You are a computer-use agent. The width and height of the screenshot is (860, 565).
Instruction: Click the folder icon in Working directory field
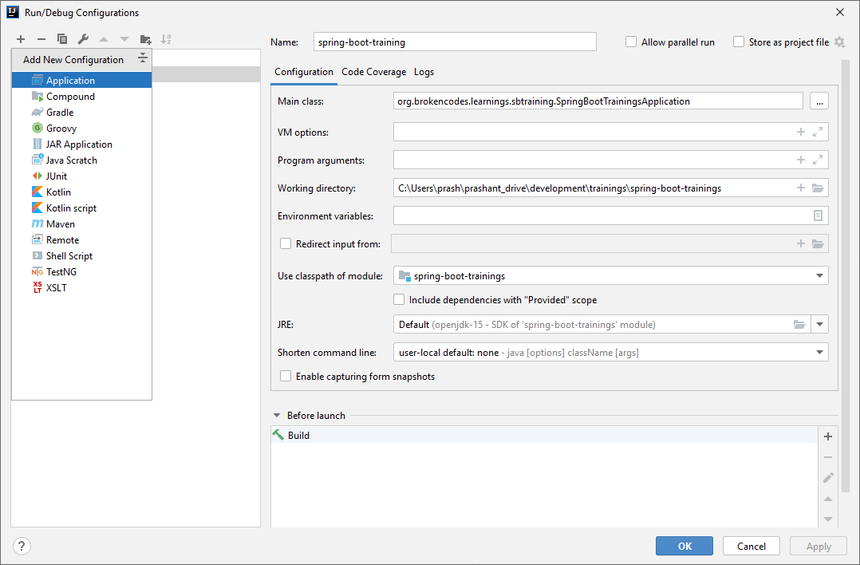pyautogui.click(x=817, y=188)
